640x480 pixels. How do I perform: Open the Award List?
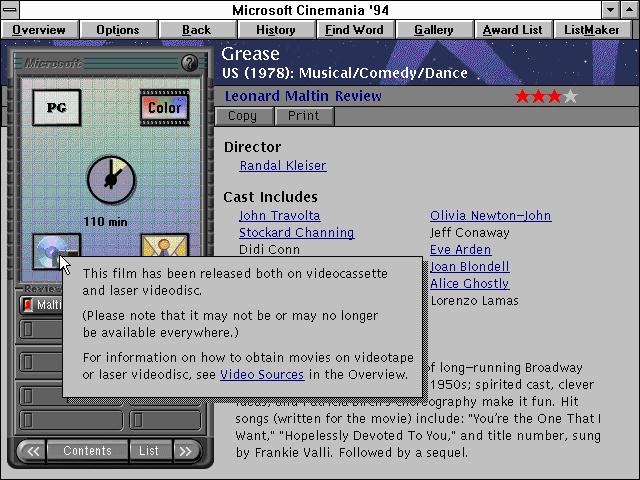click(x=513, y=30)
